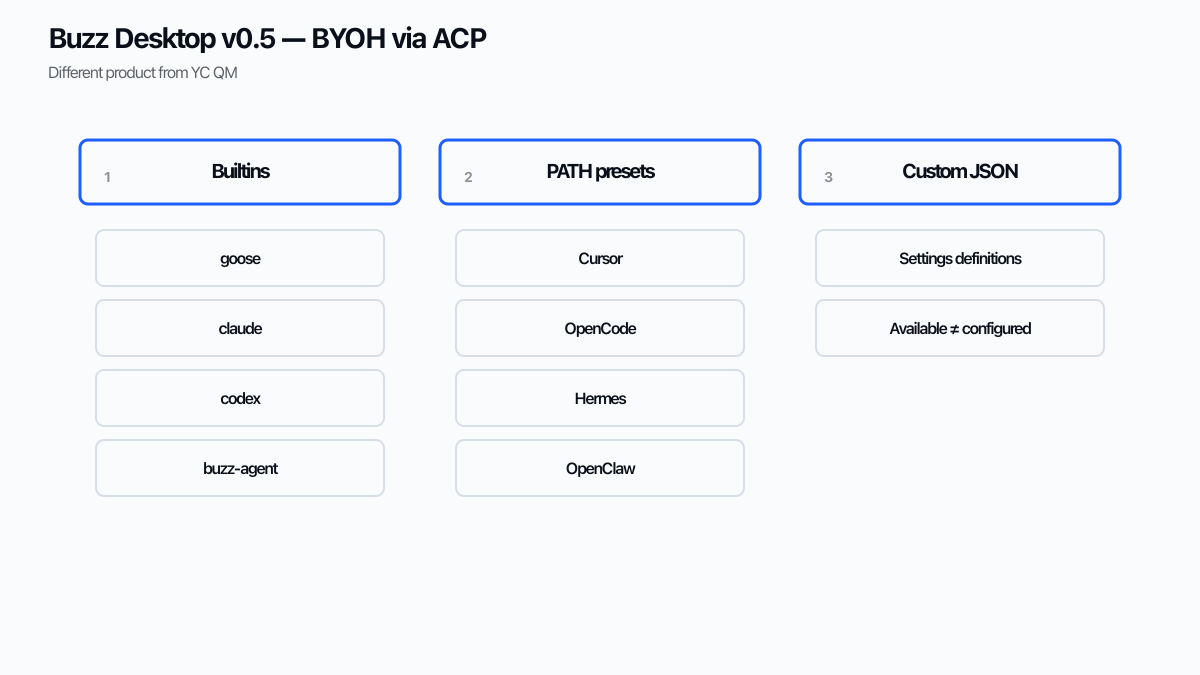Click the Hermes preset box
Viewport: 1200px width, 675px height.
pos(600,398)
